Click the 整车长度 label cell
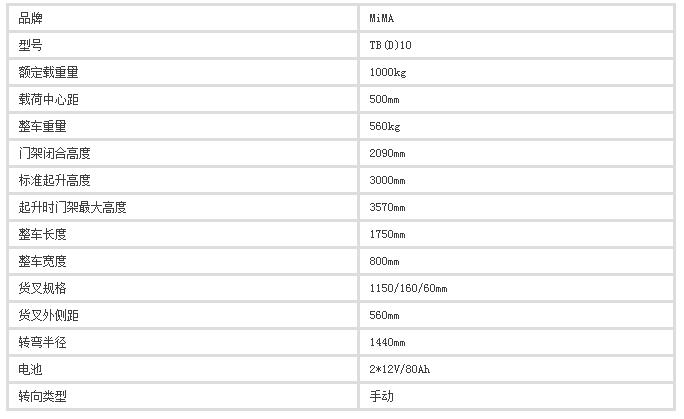684x419 pixels. tap(183, 235)
